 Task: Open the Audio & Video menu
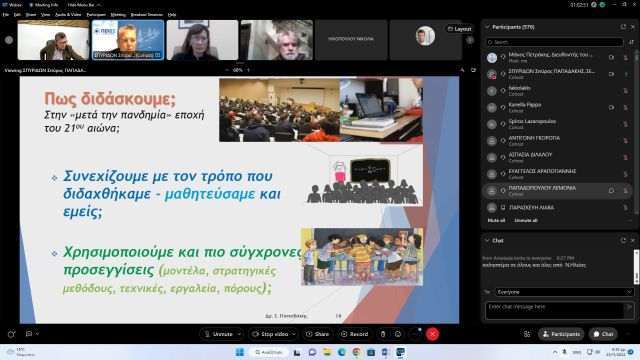click(68, 15)
